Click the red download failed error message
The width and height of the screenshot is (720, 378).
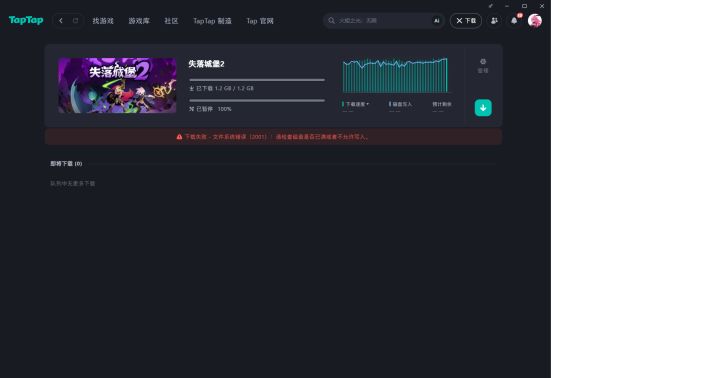[277, 137]
